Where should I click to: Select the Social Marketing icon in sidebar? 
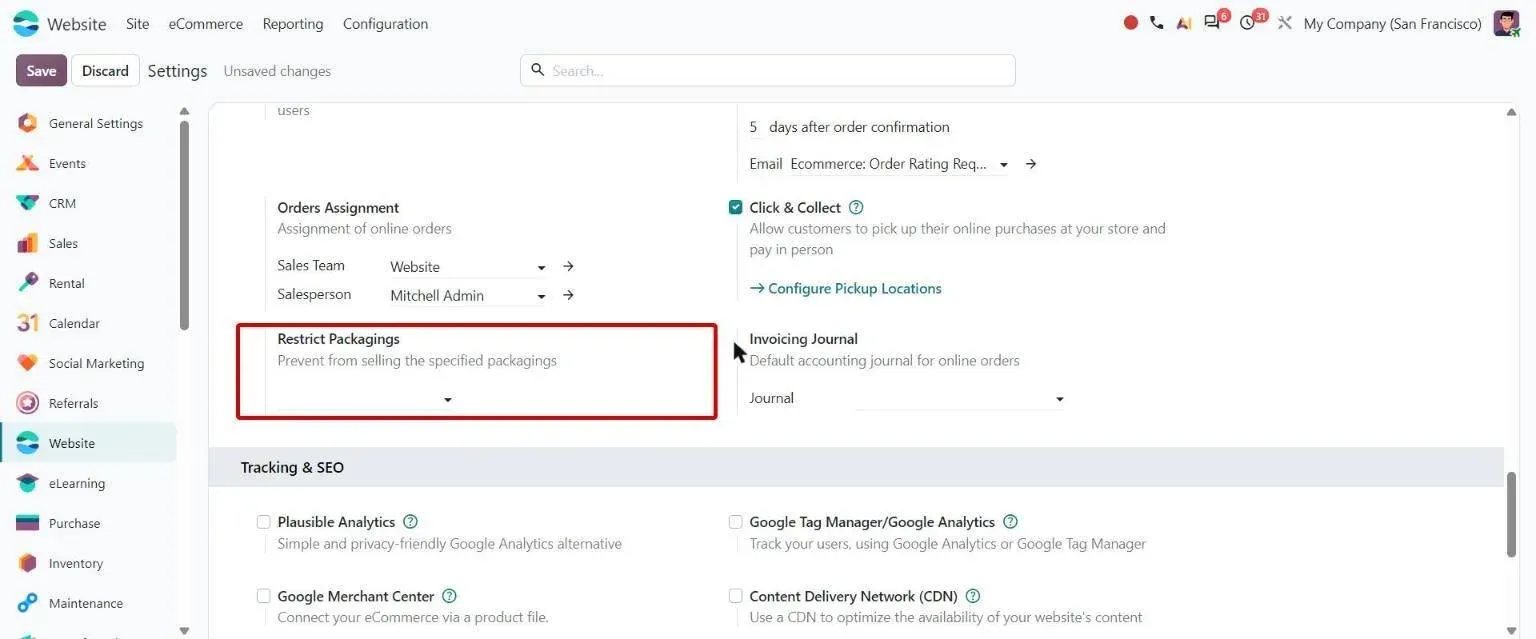(x=28, y=363)
